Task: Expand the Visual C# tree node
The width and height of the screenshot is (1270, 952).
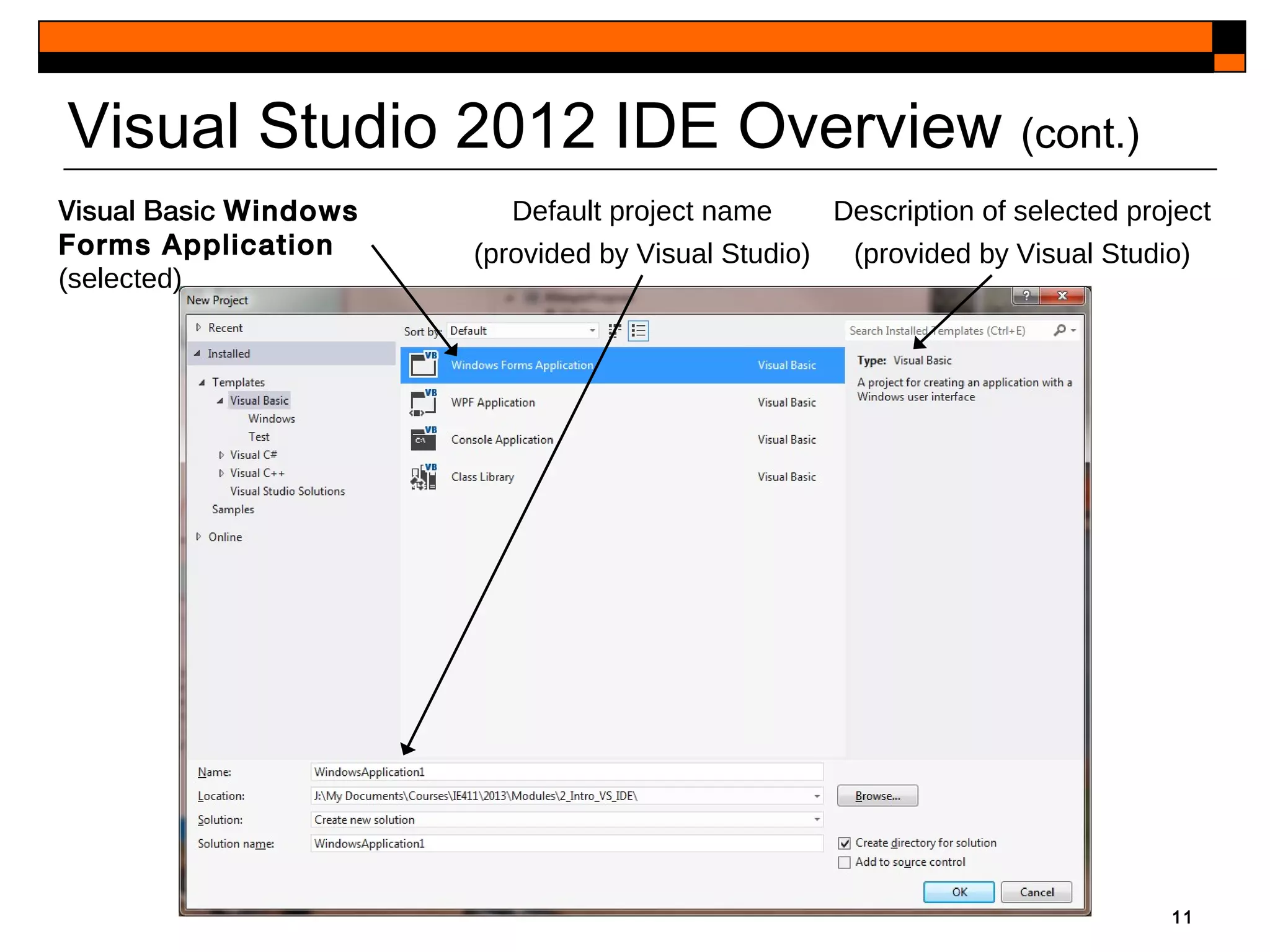Action: click(x=221, y=455)
